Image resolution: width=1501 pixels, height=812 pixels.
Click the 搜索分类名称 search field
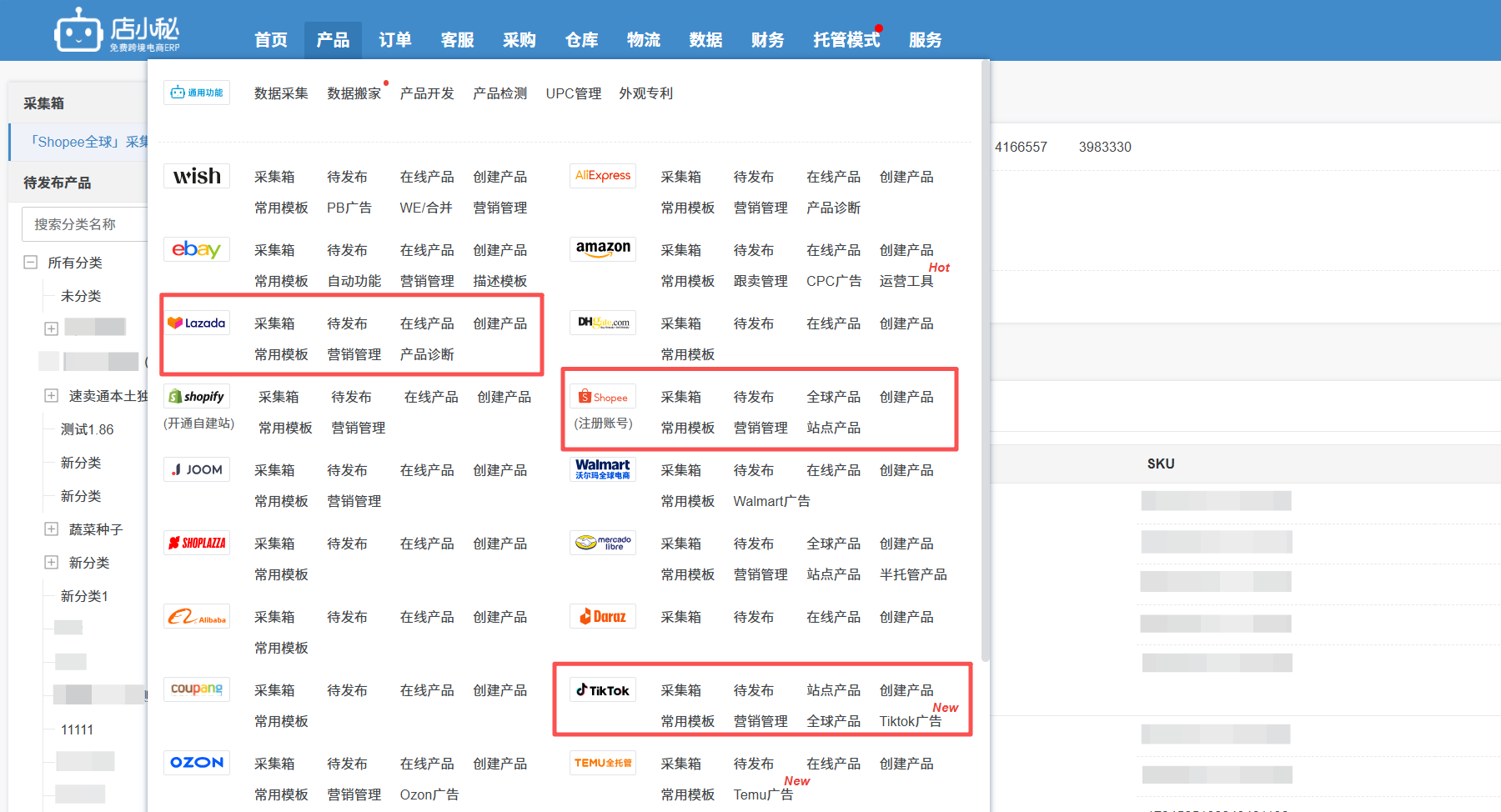[84, 224]
